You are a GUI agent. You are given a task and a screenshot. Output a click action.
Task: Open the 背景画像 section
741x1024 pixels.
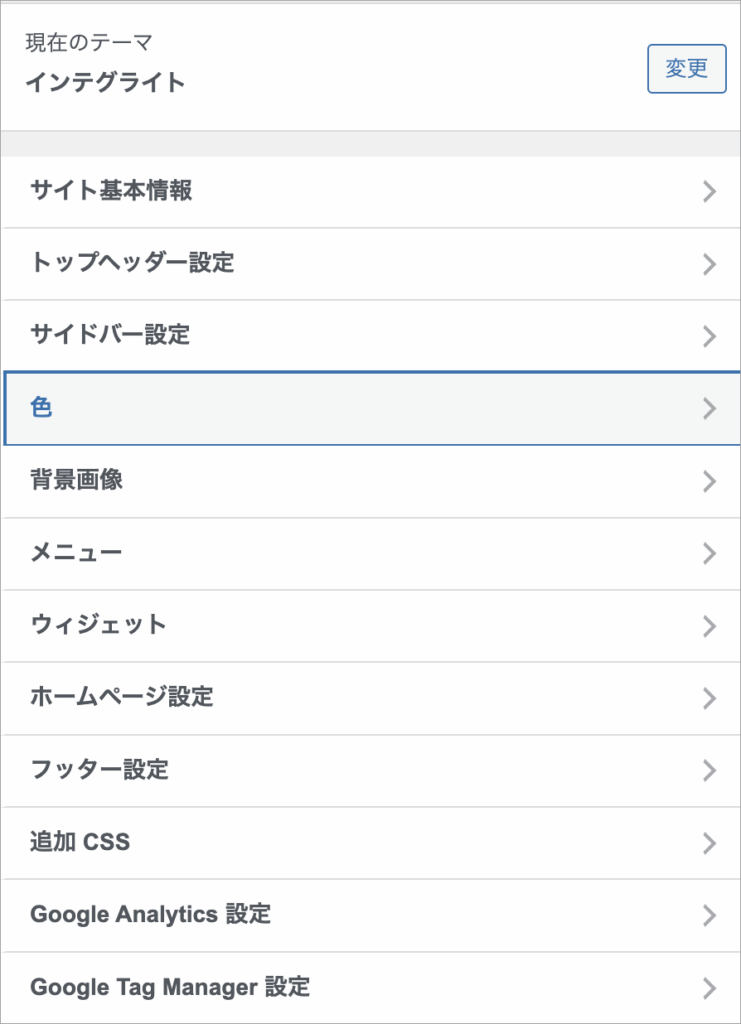[76, 480]
